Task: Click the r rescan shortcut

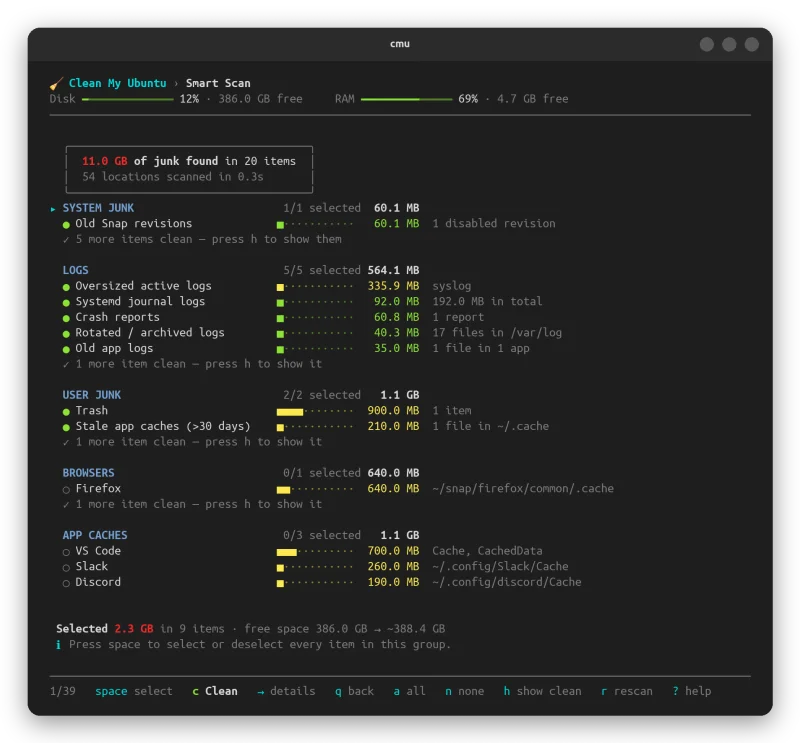Action: coord(627,691)
